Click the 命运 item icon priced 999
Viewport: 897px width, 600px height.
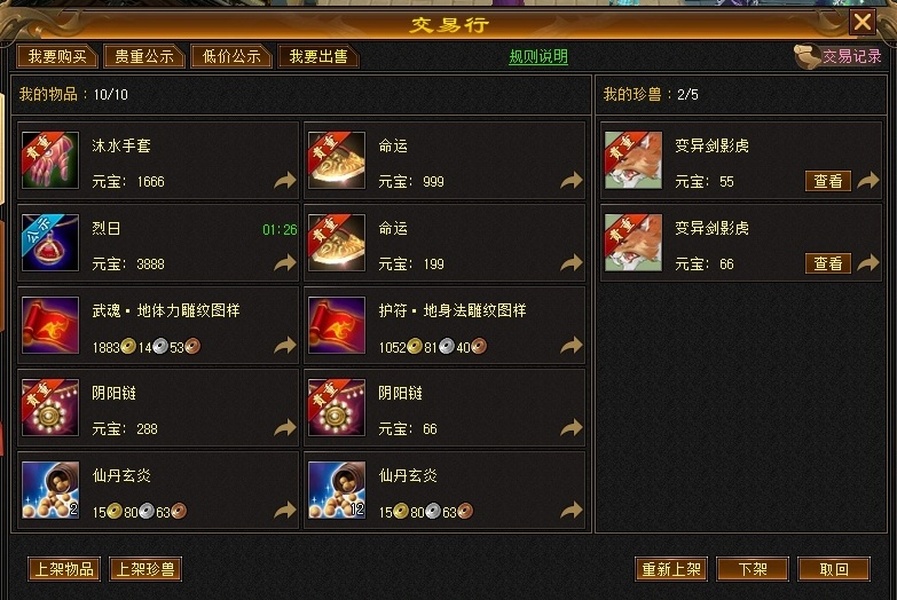click(336, 160)
